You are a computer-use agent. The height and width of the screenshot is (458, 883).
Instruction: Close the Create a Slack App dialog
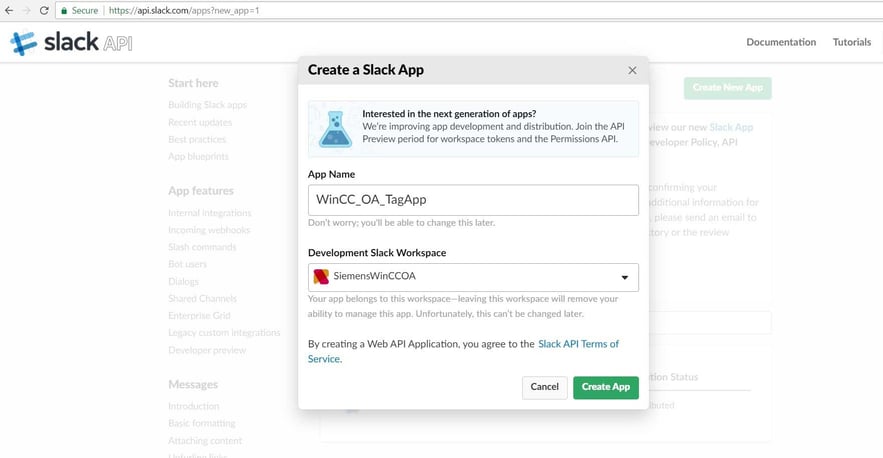pos(632,70)
